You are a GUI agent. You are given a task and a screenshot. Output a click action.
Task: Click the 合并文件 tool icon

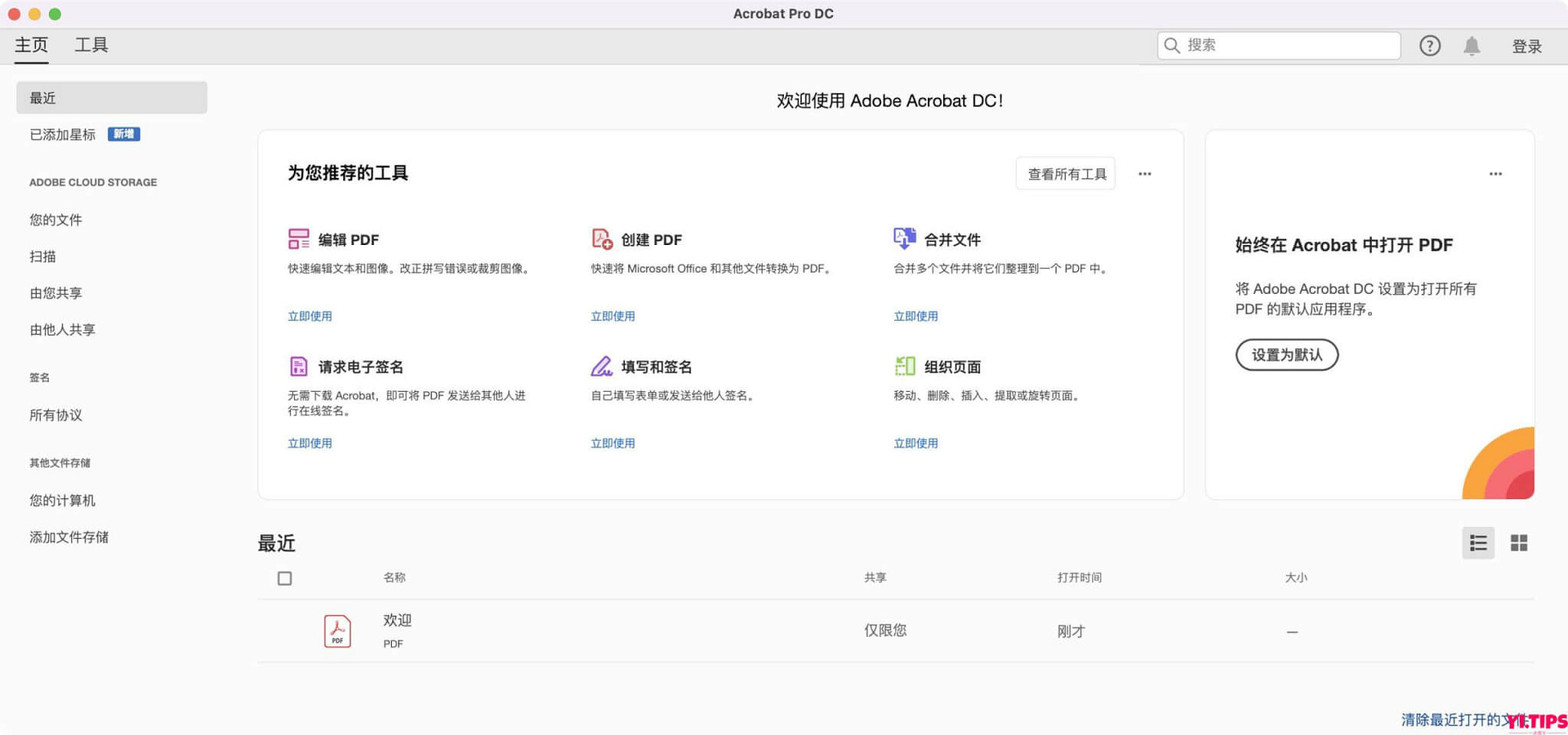click(905, 238)
